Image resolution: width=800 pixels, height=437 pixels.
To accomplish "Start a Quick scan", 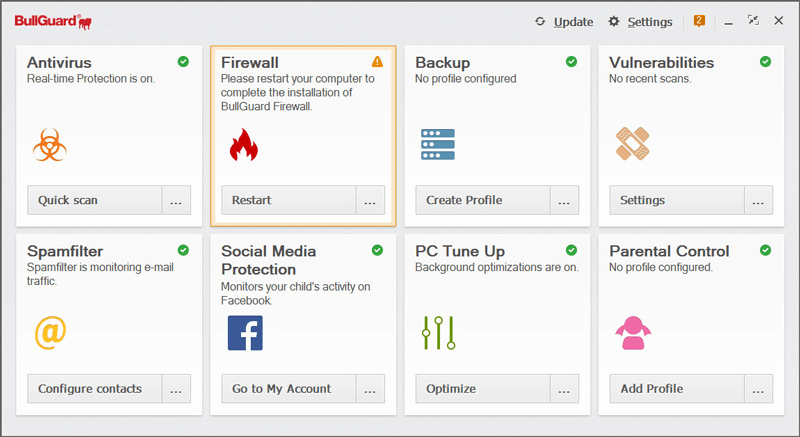I will [x=94, y=200].
